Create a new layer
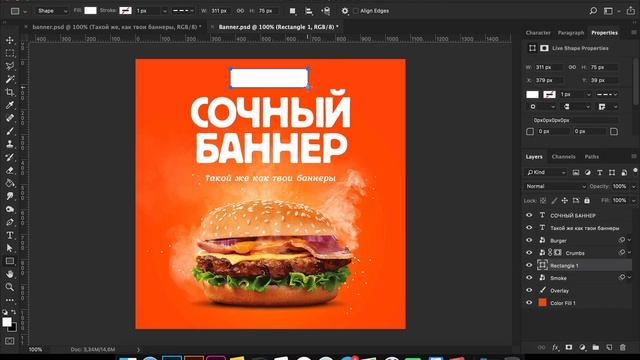The image size is (640, 360). coord(609,347)
